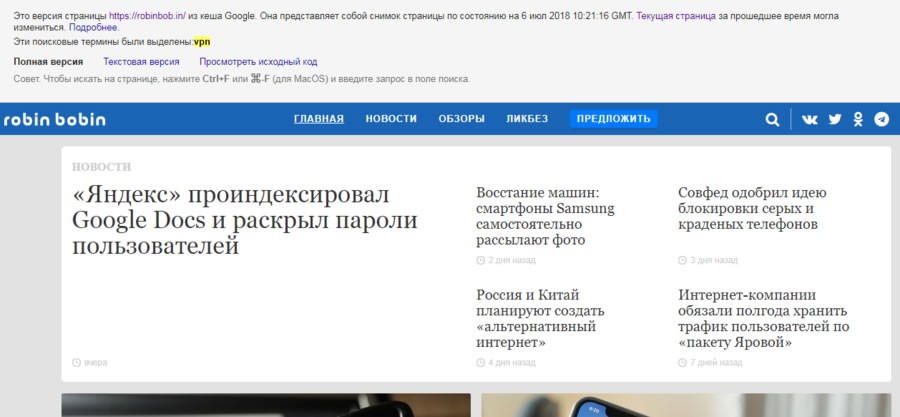Switch to Текстовая версия of cache
This screenshot has height=417, width=900.
tap(141, 62)
